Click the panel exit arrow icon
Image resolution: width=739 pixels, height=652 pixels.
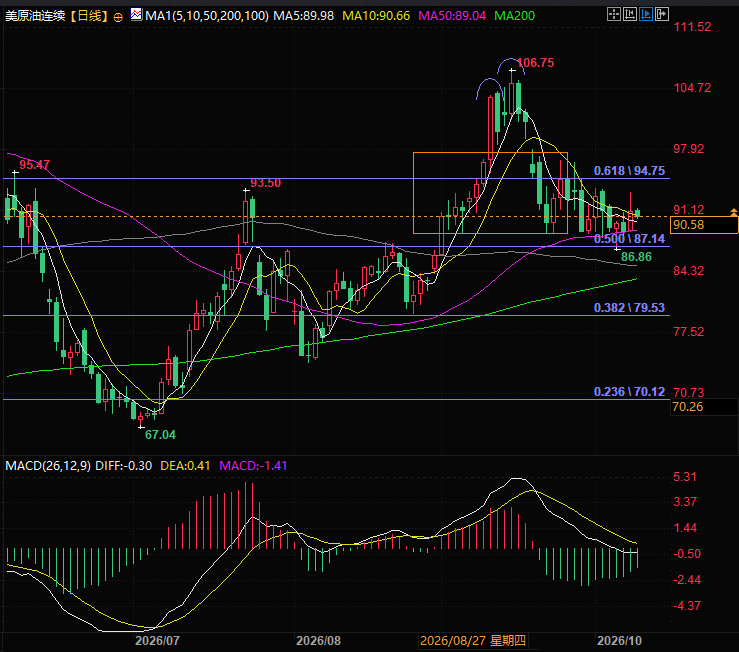(662, 14)
